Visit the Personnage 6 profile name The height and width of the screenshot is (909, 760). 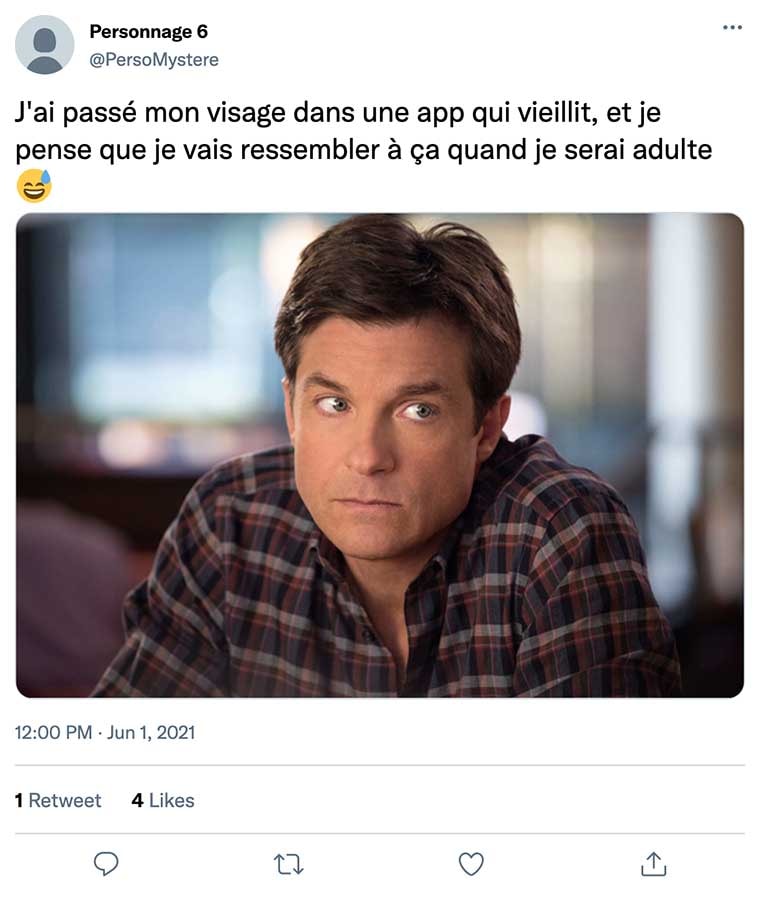click(x=148, y=32)
